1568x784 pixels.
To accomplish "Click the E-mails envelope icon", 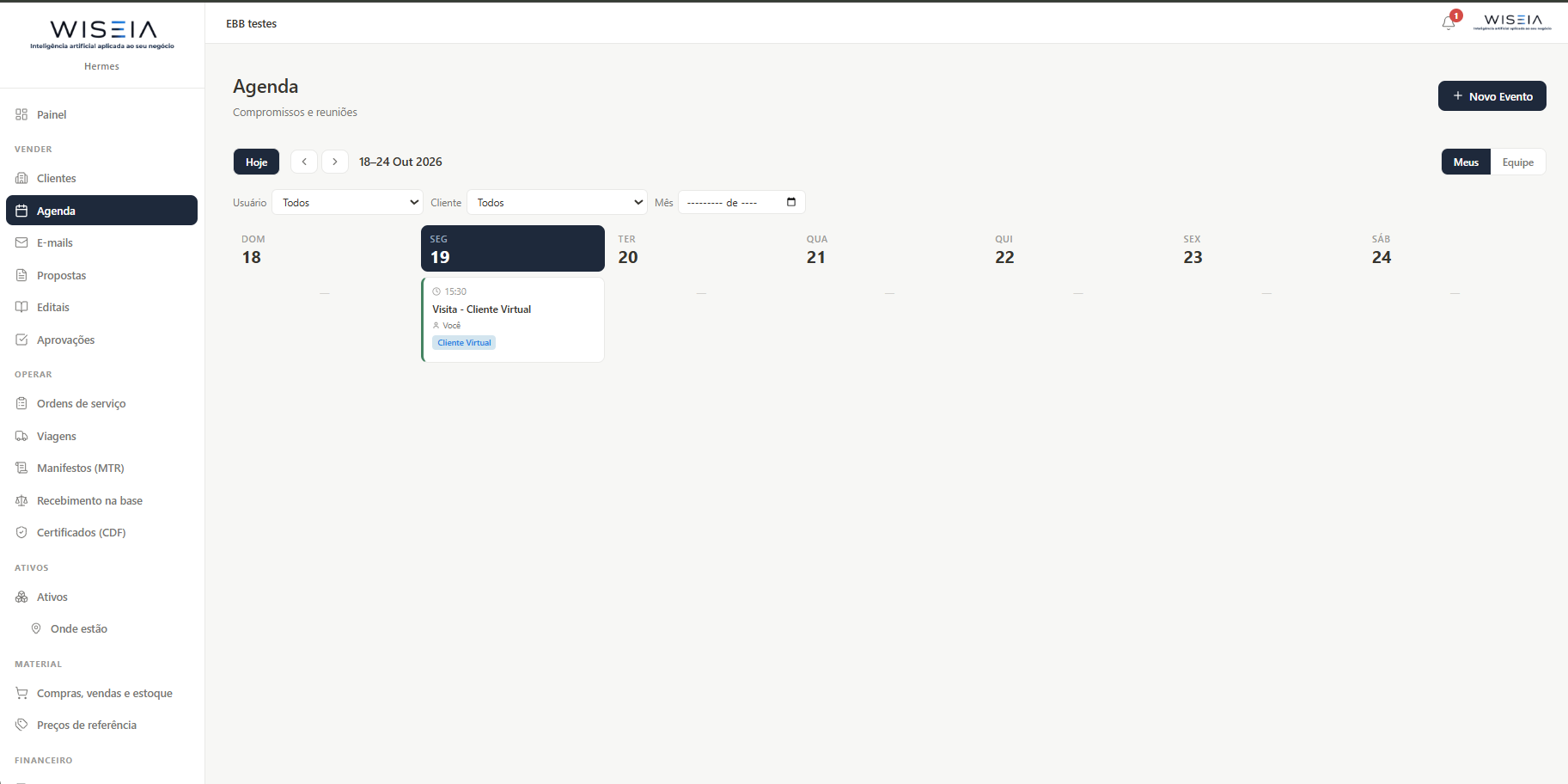I will pyautogui.click(x=21, y=242).
